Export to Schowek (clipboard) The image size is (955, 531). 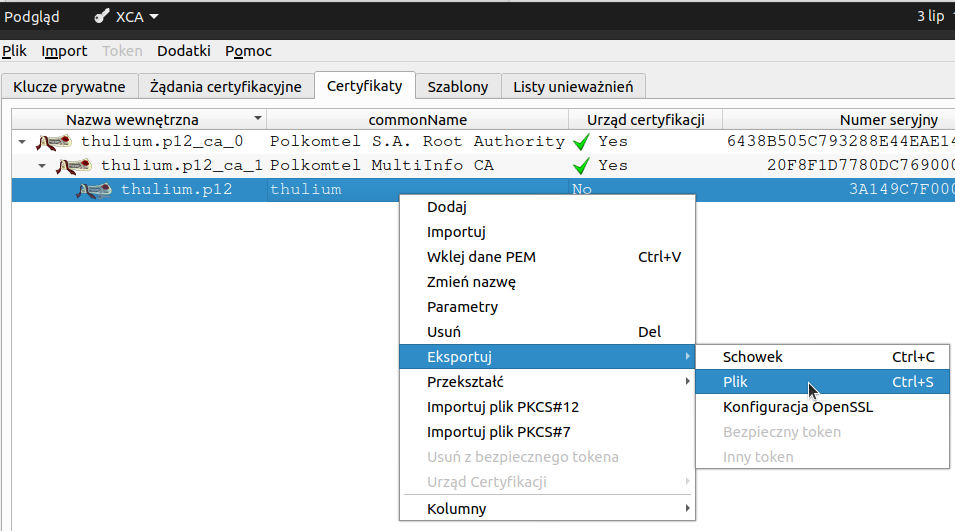point(822,357)
